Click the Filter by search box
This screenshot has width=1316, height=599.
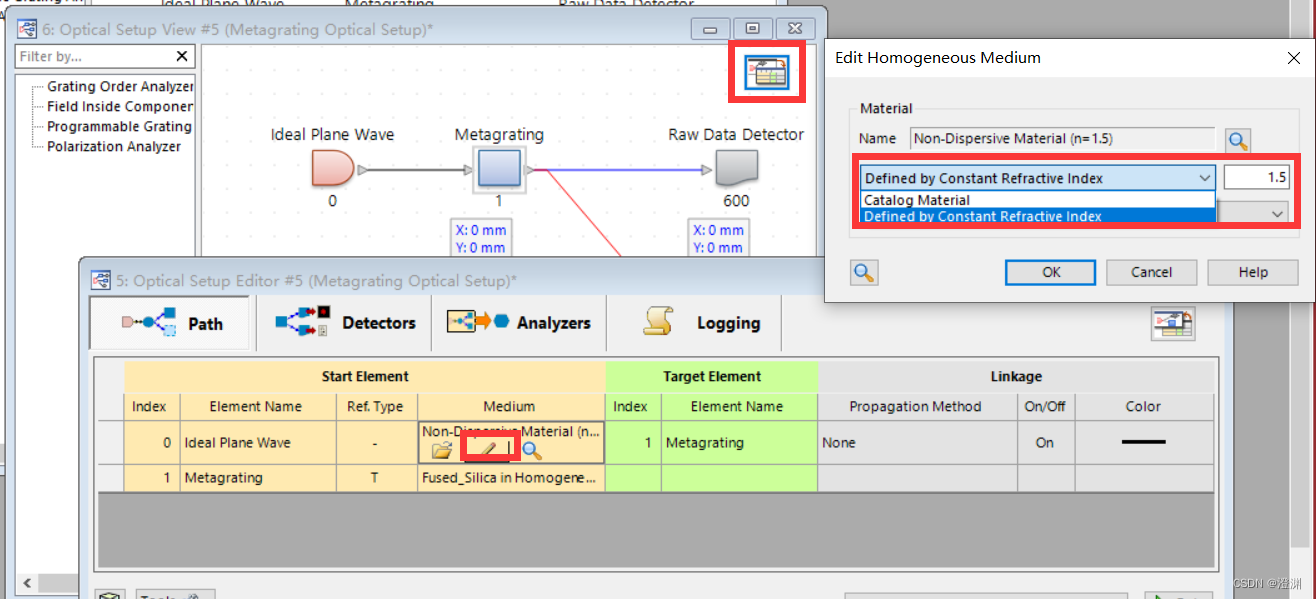(x=95, y=57)
